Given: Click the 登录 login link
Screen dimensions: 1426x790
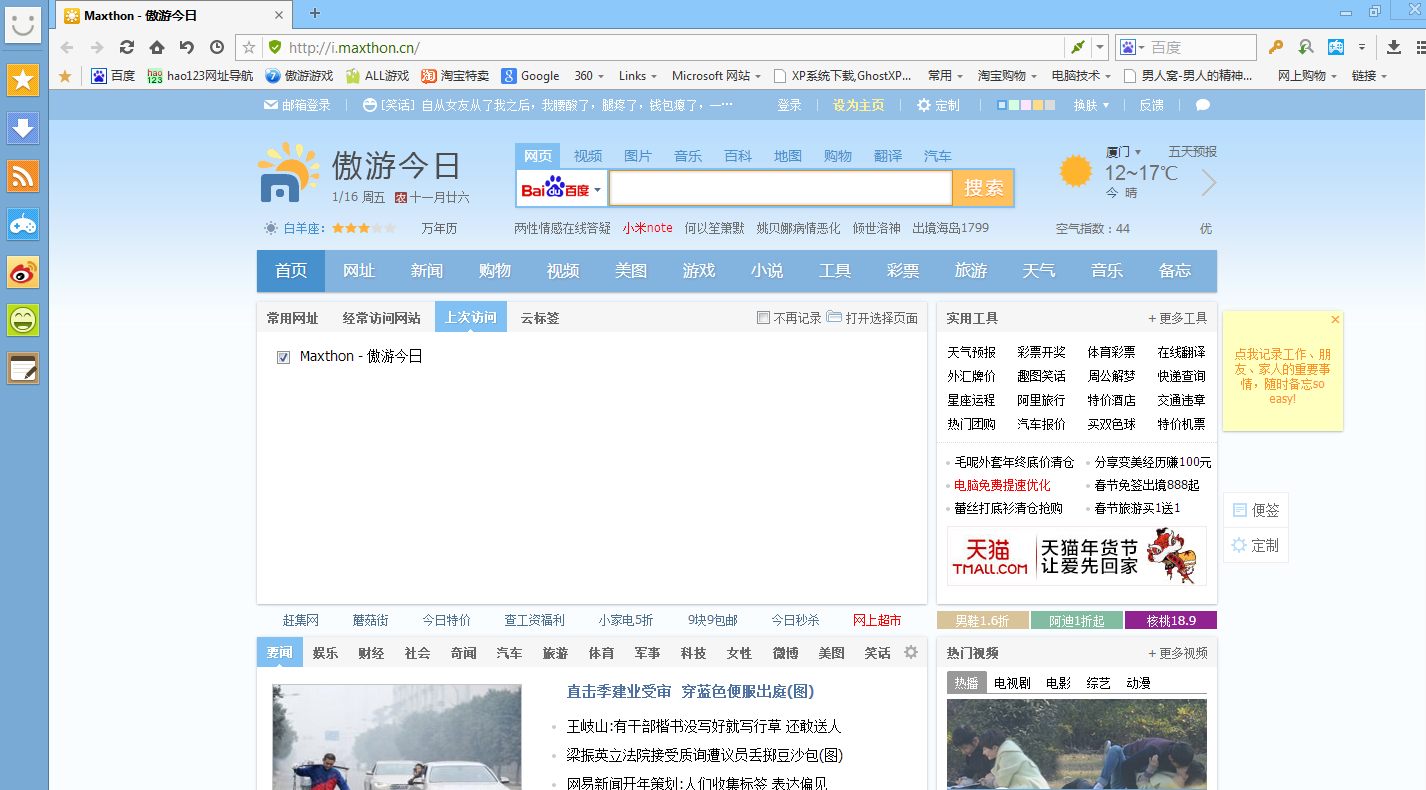Looking at the screenshot, I should 790,105.
